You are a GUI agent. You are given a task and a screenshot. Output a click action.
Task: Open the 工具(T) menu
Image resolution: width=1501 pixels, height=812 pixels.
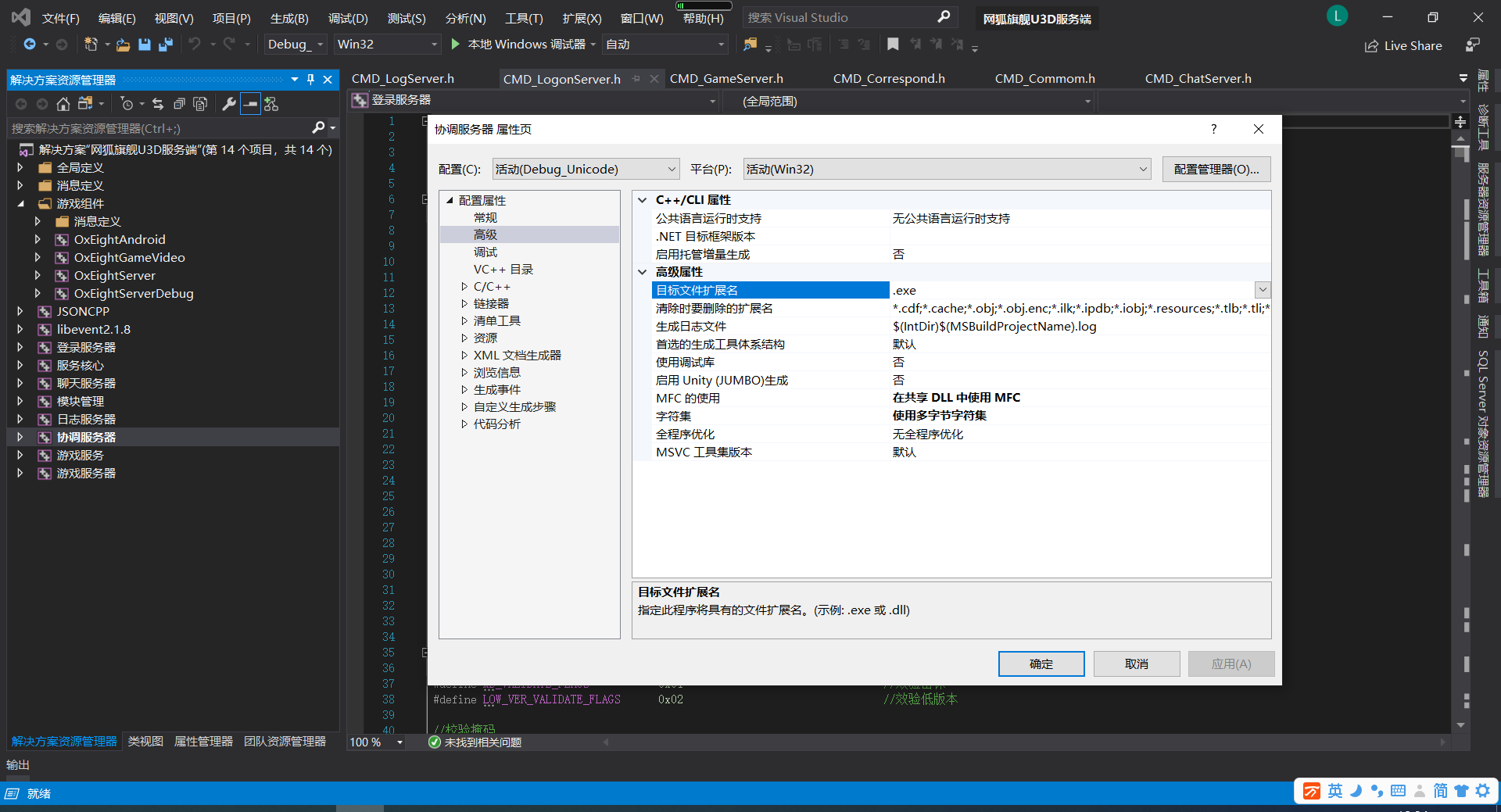click(x=524, y=18)
